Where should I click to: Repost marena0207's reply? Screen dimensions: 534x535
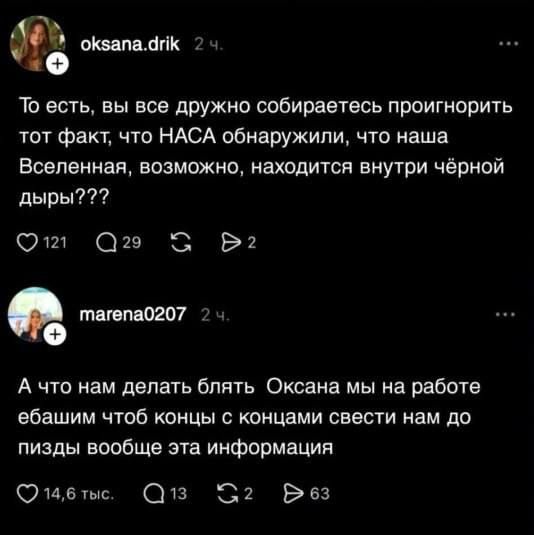coord(228,494)
